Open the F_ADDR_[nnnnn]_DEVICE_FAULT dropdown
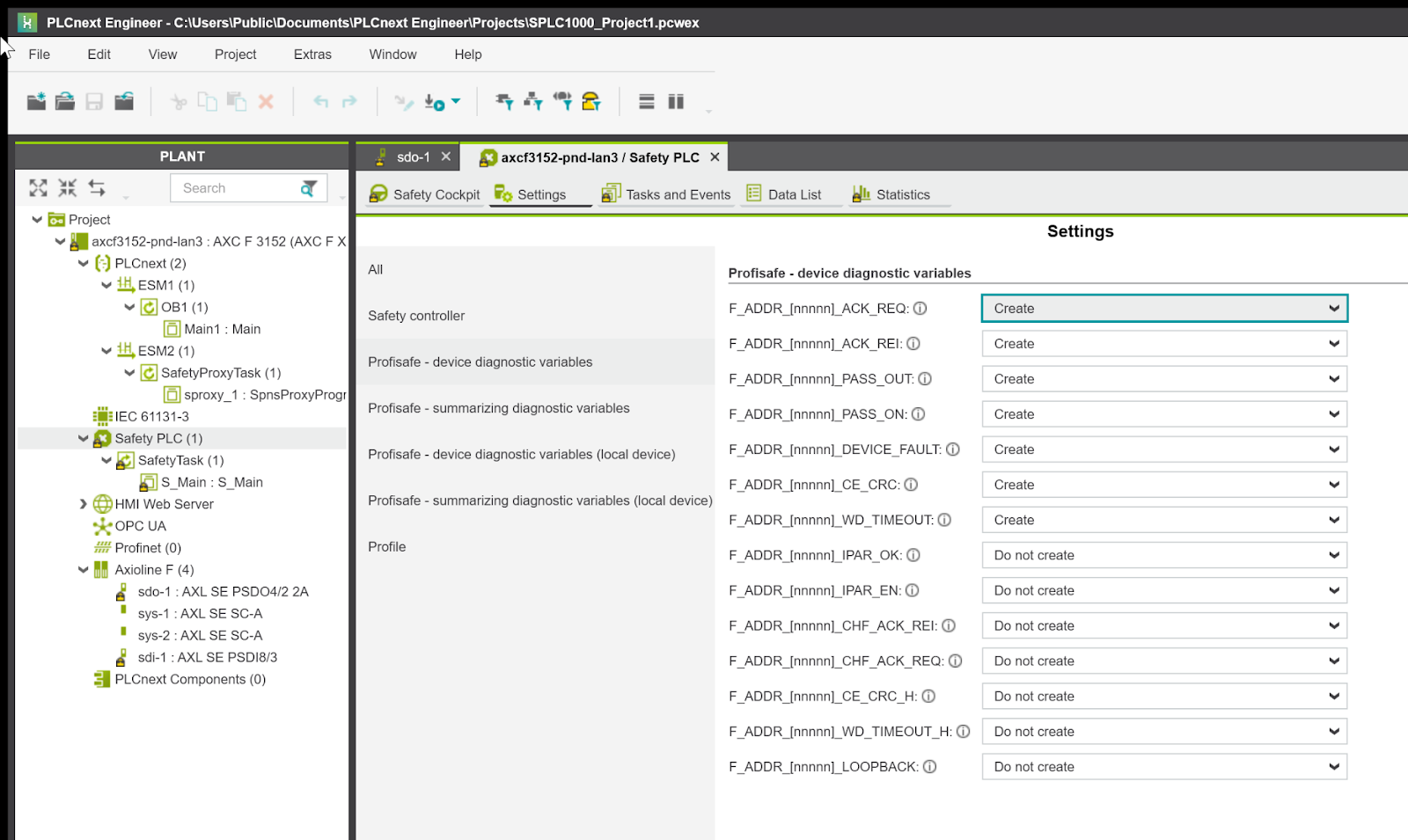 pyautogui.click(x=1164, y=449)
